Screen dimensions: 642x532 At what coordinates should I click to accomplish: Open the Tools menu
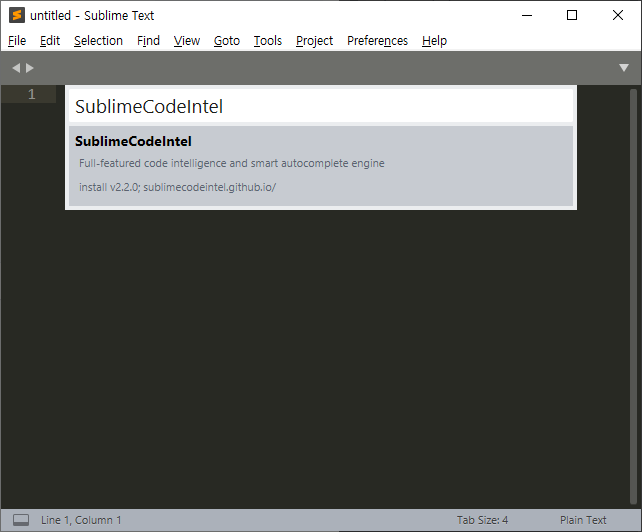click(x=268, y=41)
